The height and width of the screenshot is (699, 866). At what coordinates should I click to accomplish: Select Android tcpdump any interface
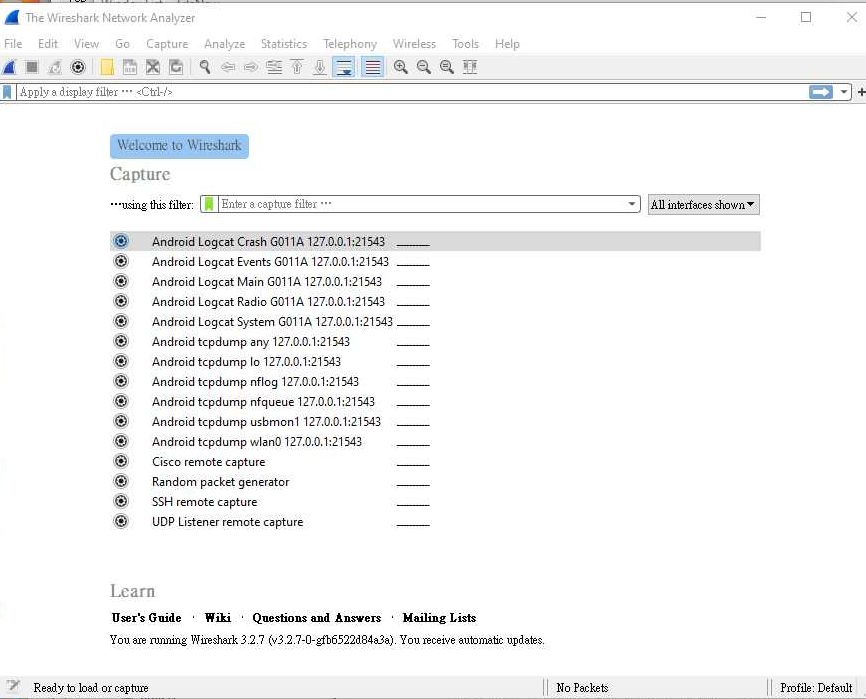pos(435,341)
